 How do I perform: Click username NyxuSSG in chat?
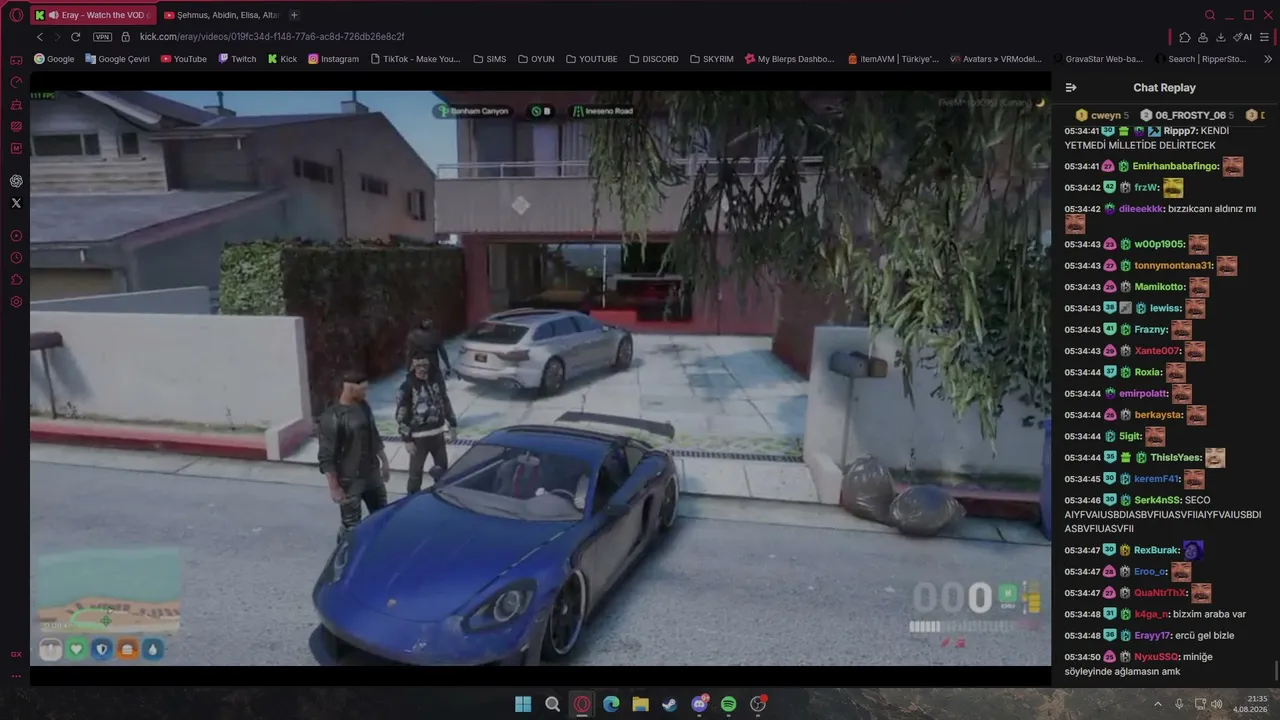tap(1157, 657)
